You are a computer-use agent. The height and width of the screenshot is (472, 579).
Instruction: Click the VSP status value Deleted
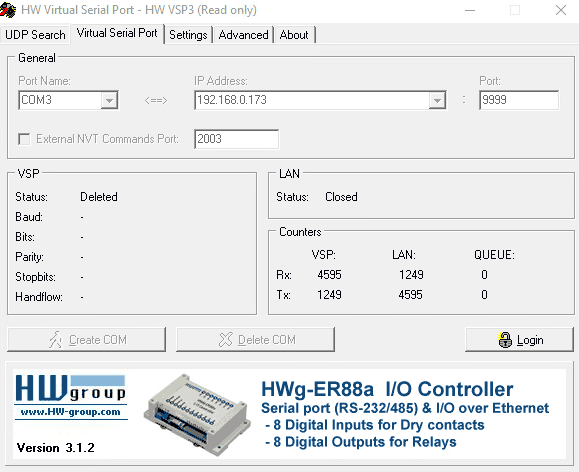[x=99, y=196]
